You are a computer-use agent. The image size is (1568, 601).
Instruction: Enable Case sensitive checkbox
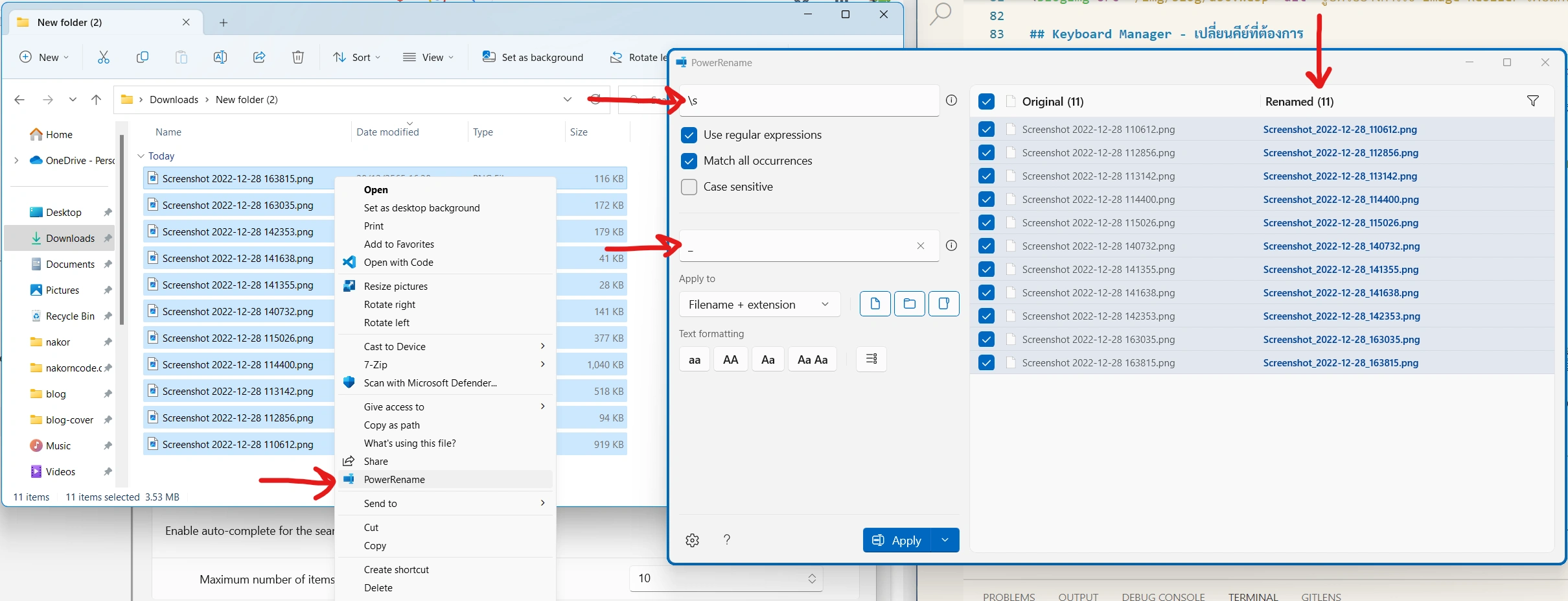689,187
